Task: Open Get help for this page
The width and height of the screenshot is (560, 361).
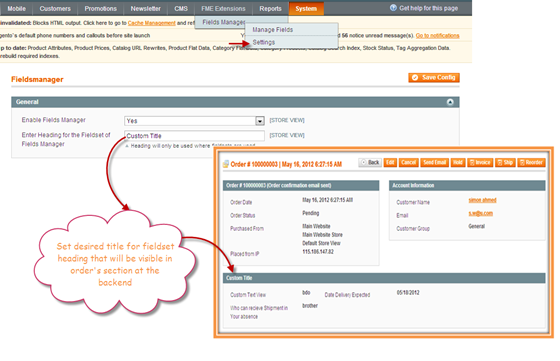Action: point(428,8)
